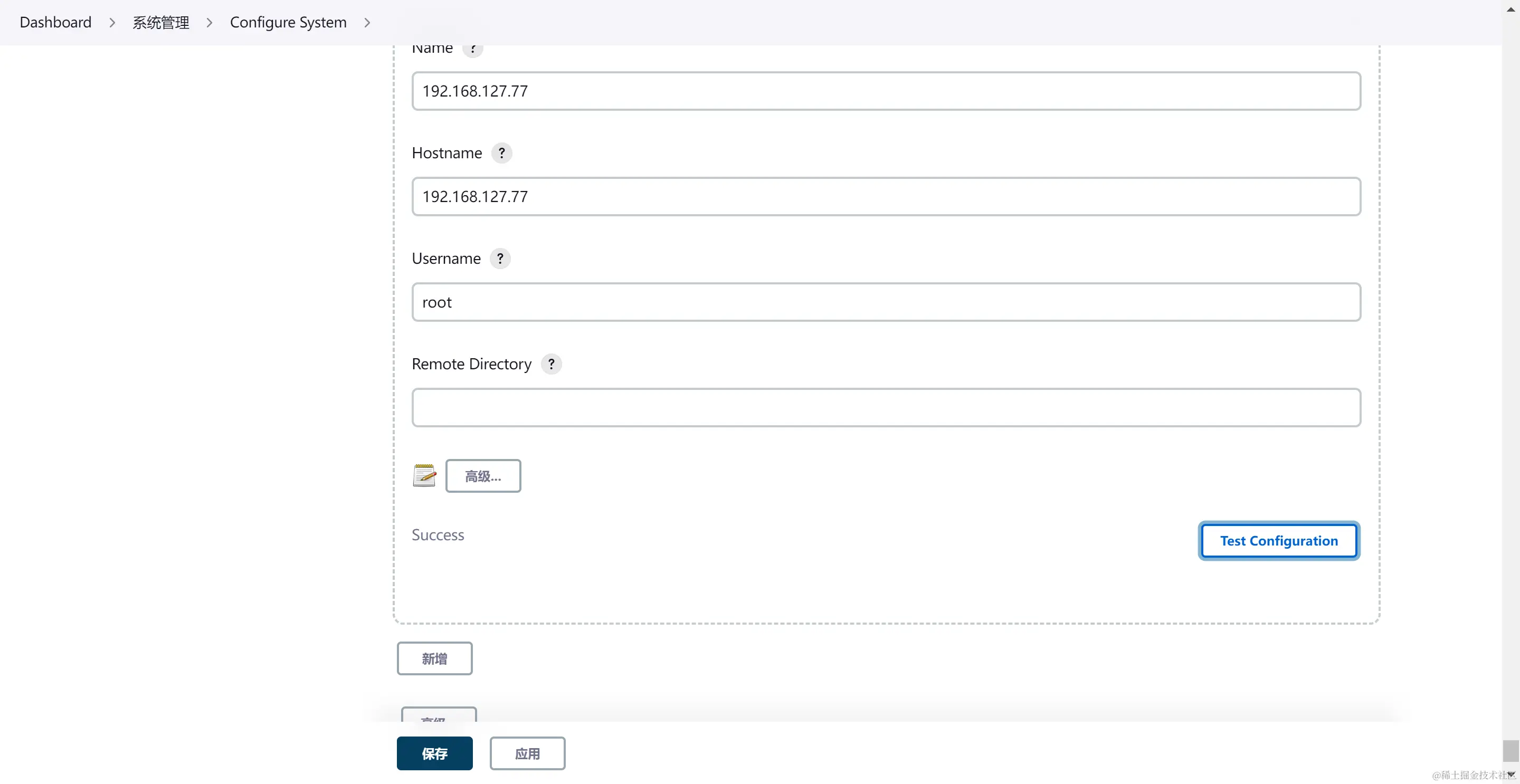The height and width of the screenshot is (784, 1520).
Task: Apply settings with the 应用 button
Action: (x=528, y=753)
